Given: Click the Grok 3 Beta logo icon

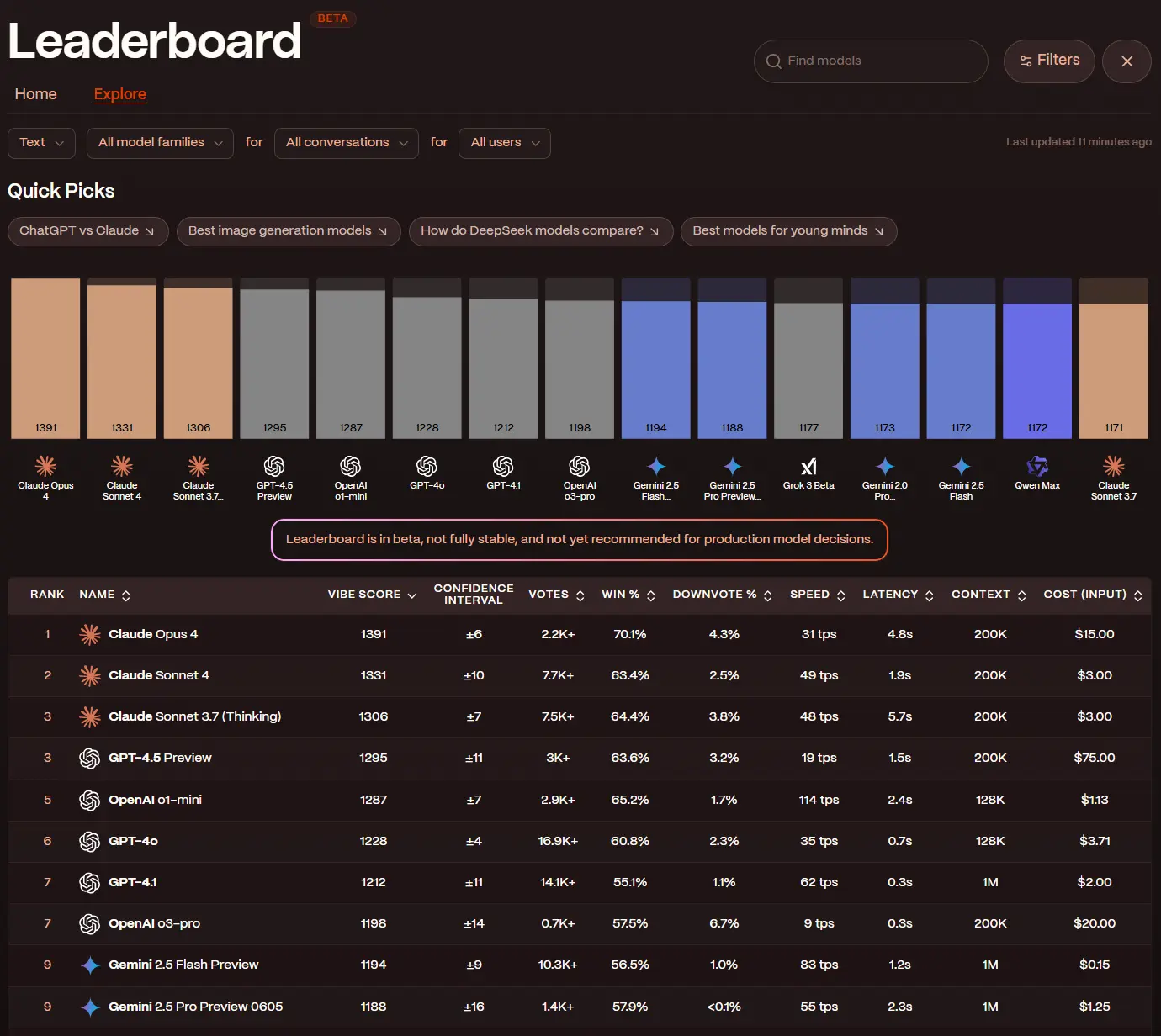Looking at the screenshot, I should [x=808, y=467].
